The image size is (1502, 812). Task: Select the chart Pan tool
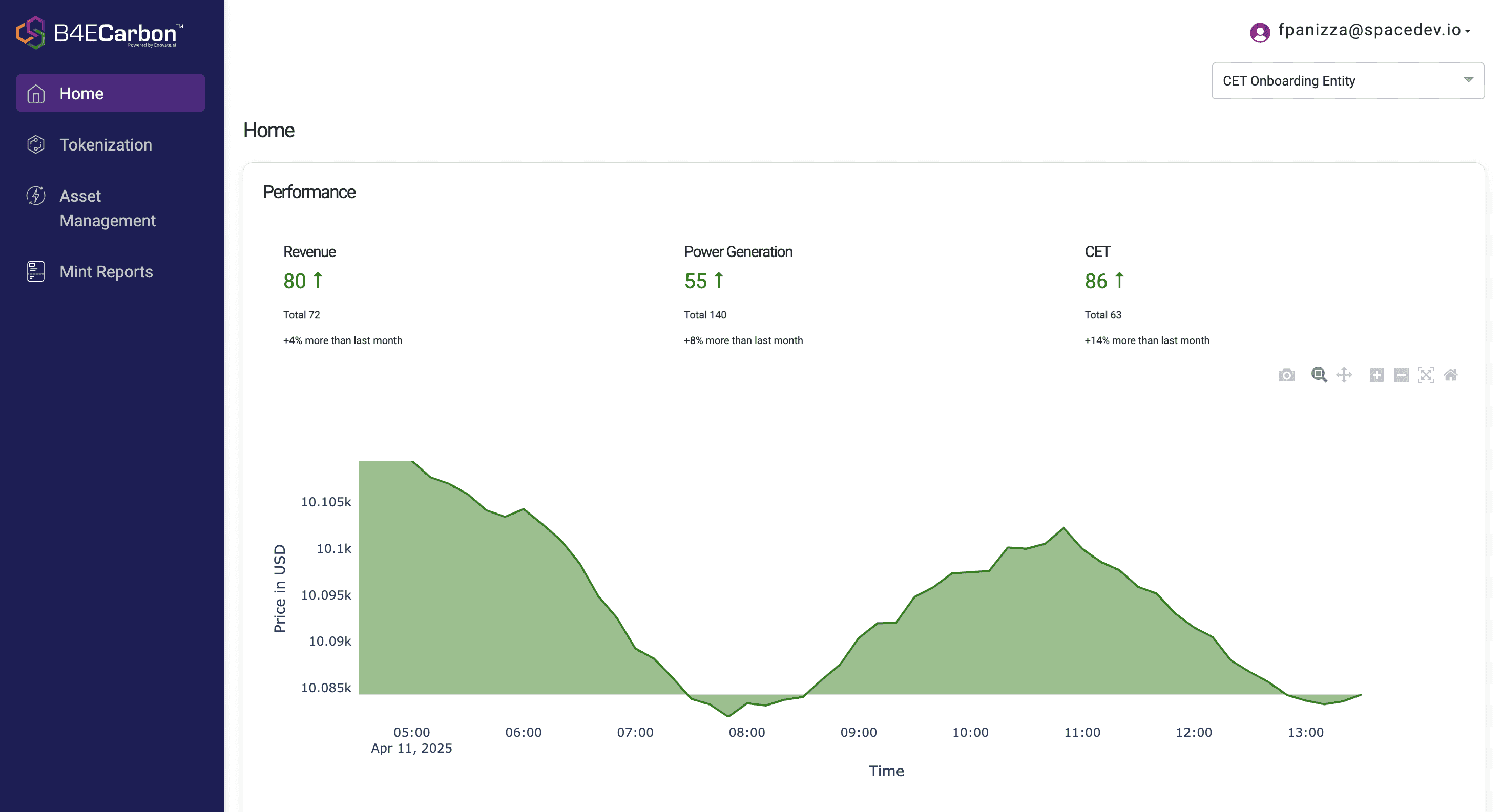point(1344,375)
